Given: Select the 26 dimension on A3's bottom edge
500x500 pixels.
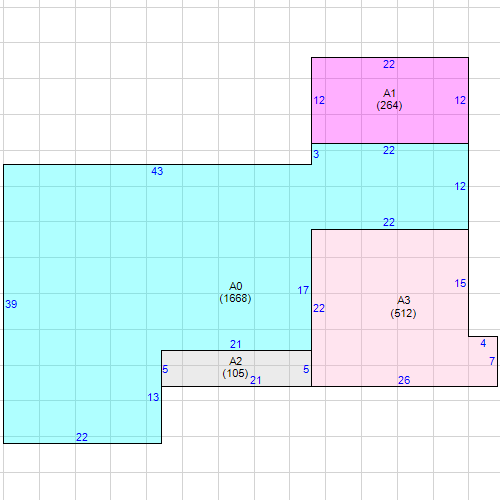Looking at the screenshot, I should click(x=404, y=380).
